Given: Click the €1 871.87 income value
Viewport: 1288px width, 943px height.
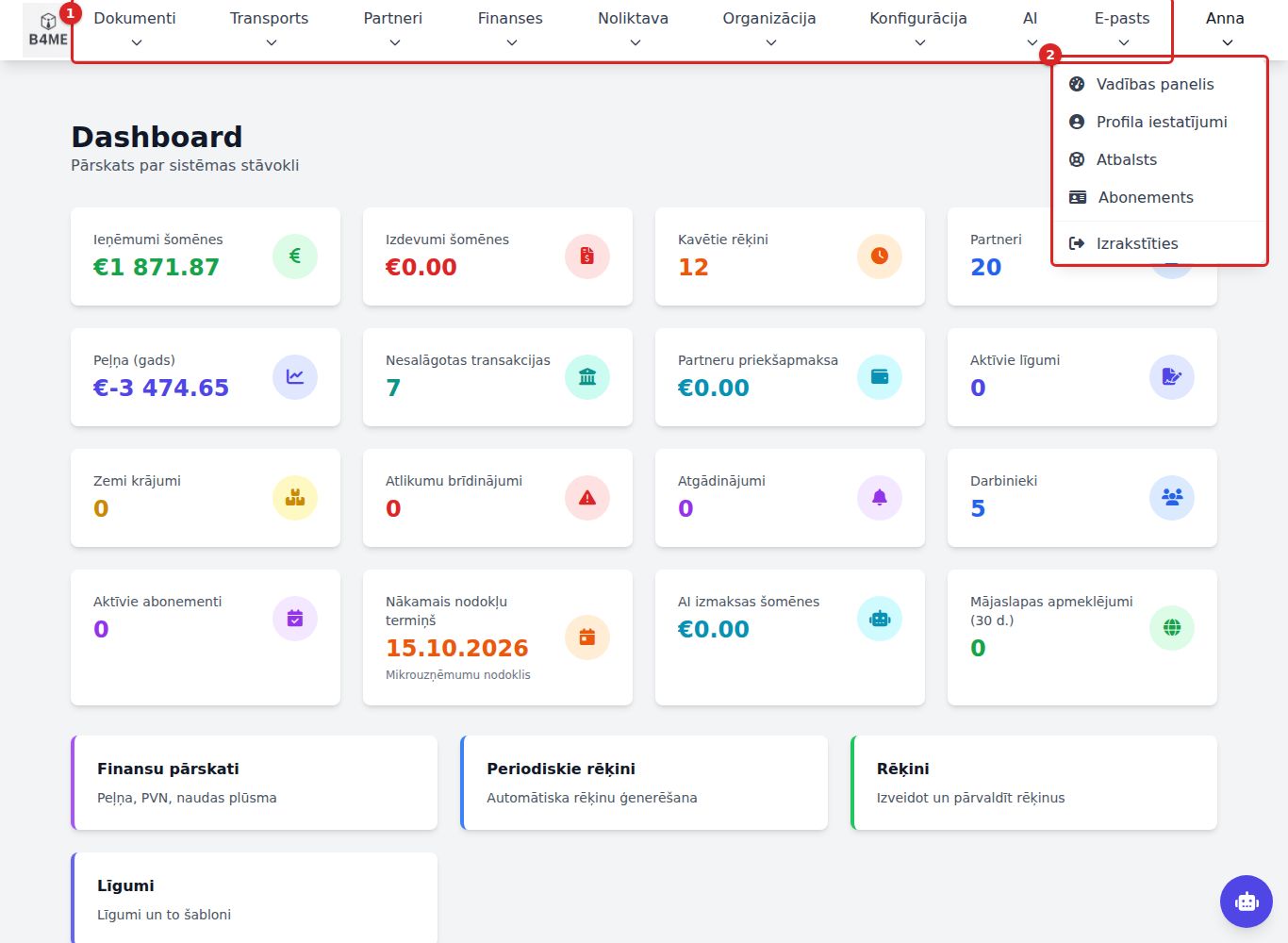Looking at the screenshot, I should (156, 267).
